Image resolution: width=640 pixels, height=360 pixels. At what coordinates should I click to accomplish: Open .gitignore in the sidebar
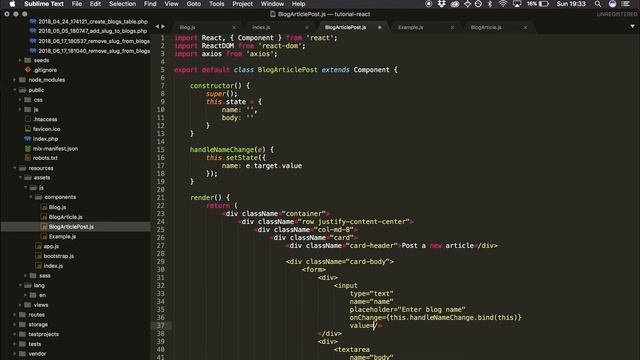45,70
